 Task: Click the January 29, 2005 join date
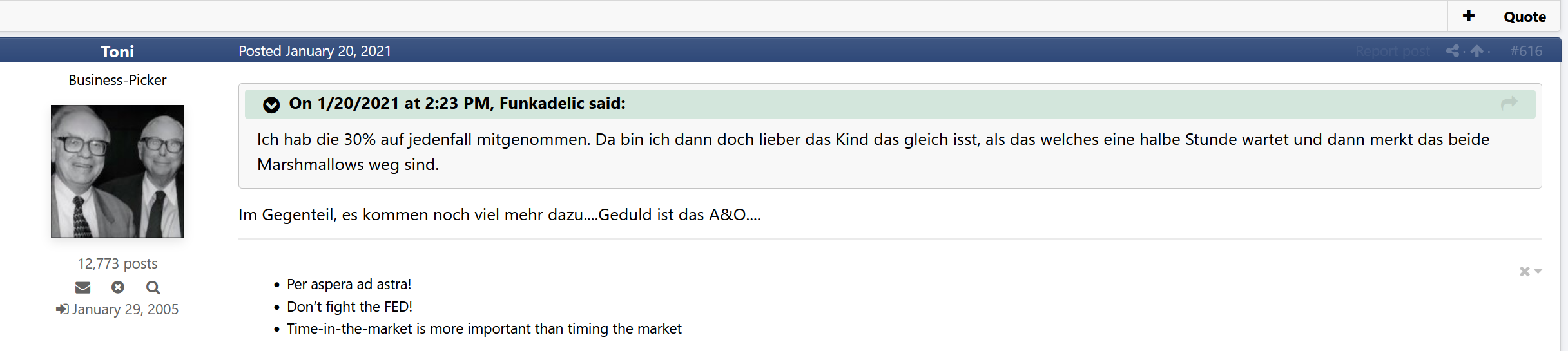[125, 309]
